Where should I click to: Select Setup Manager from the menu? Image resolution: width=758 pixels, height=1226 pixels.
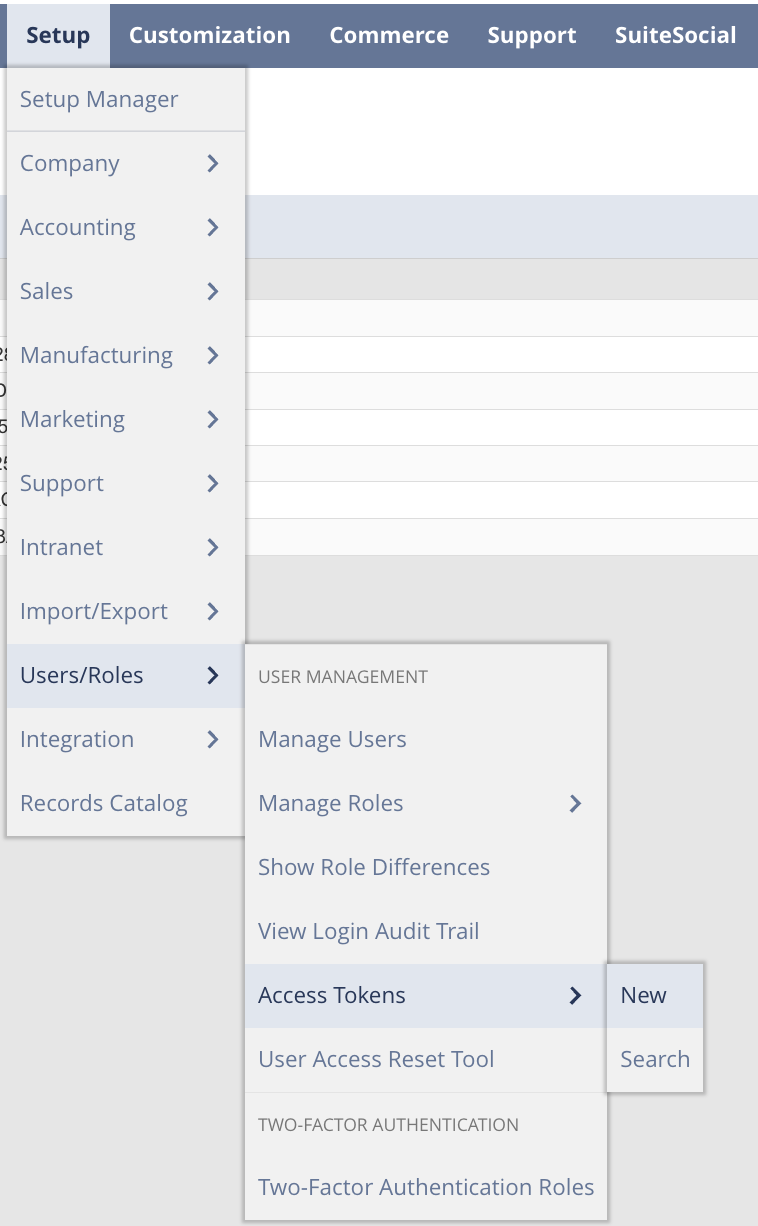click(99, 99)
